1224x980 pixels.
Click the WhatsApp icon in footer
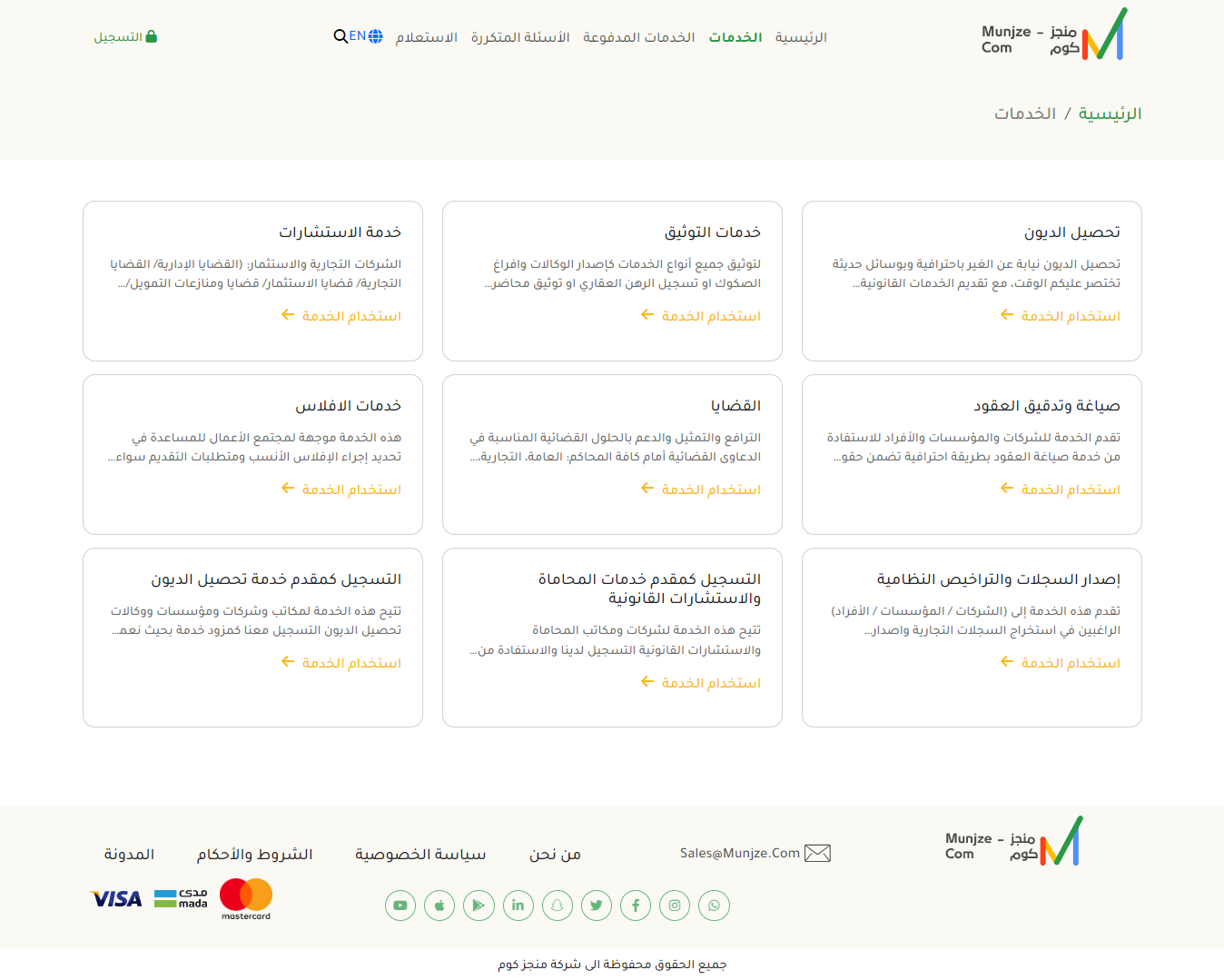(714, 906)
